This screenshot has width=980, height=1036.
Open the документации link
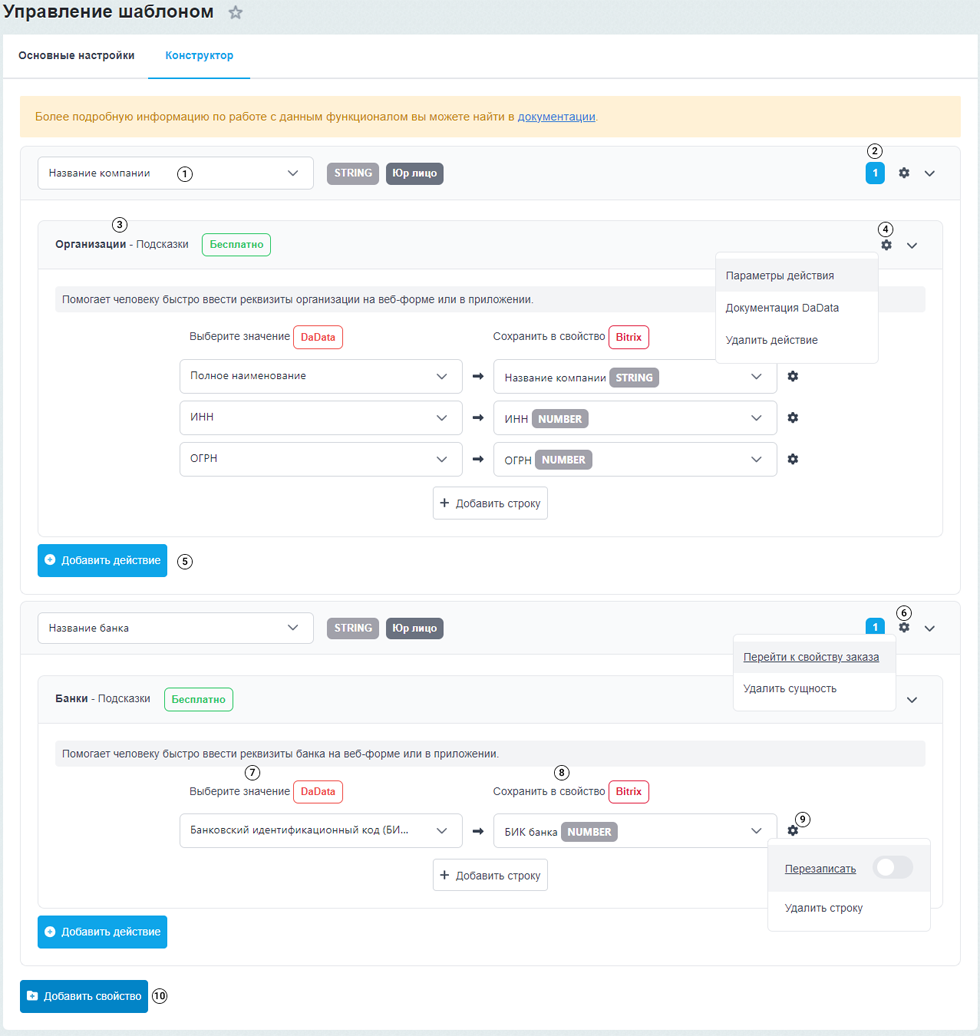point(556,117)
